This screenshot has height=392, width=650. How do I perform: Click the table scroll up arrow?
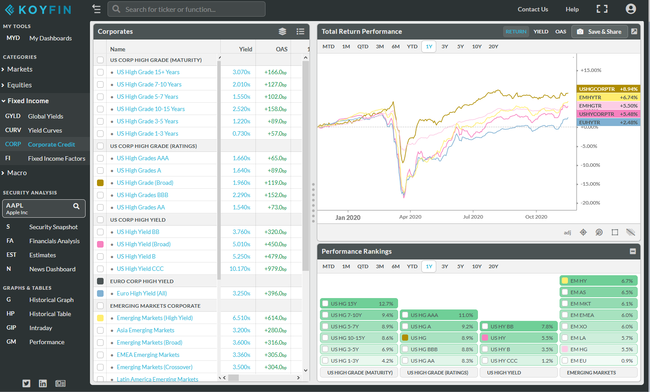(306, 58)
